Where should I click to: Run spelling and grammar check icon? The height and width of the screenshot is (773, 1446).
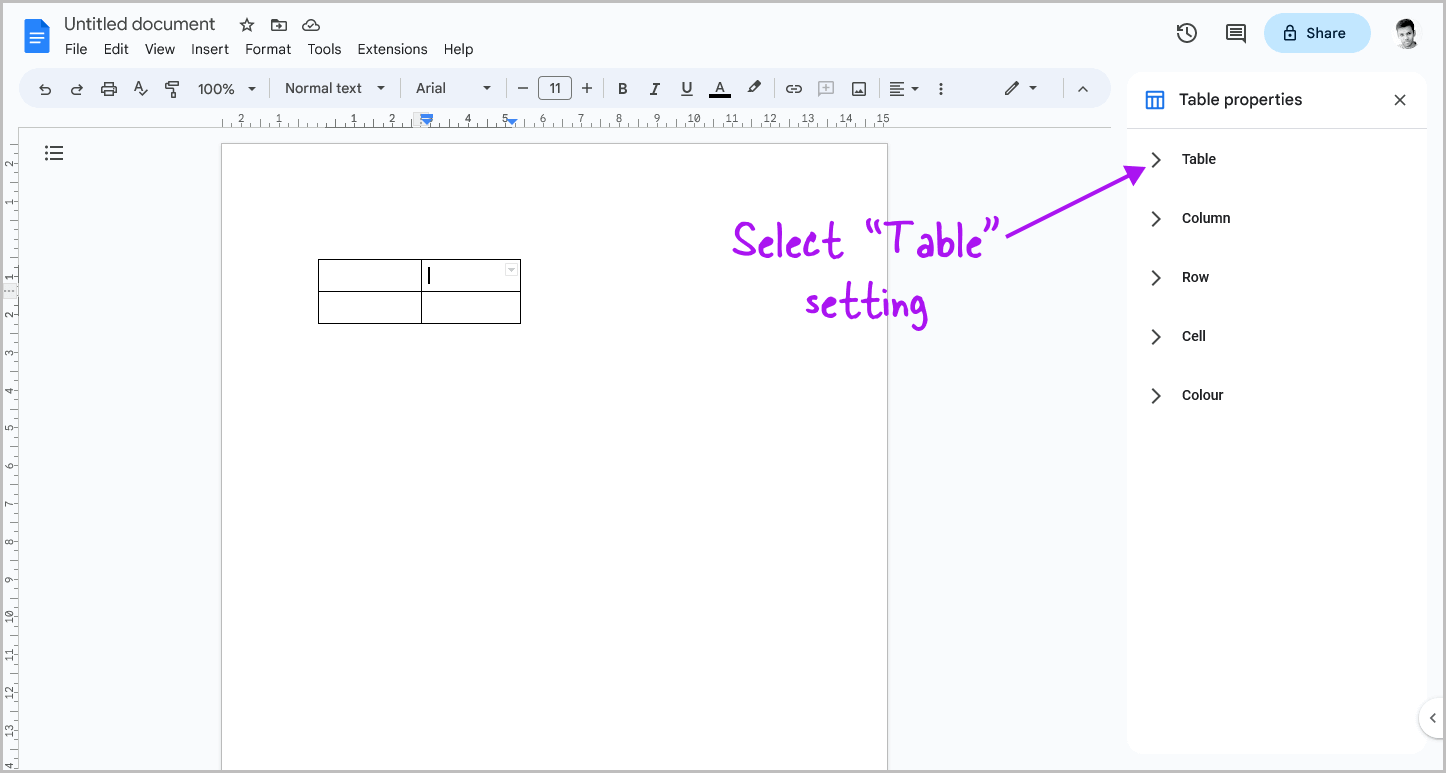coord(141,89)
